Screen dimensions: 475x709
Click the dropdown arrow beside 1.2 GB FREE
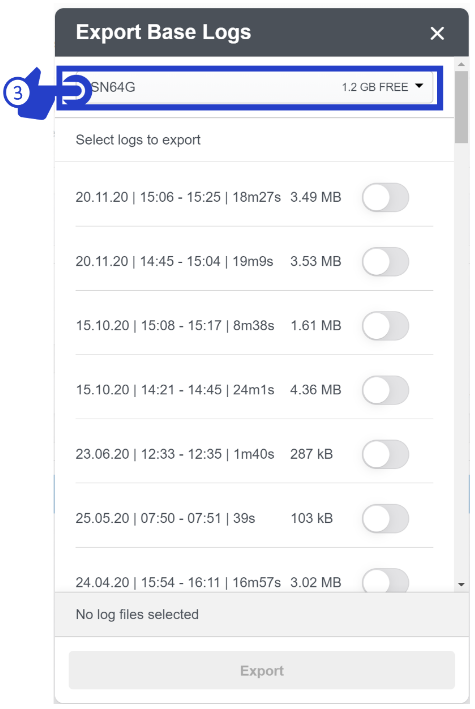coord(419,86)
